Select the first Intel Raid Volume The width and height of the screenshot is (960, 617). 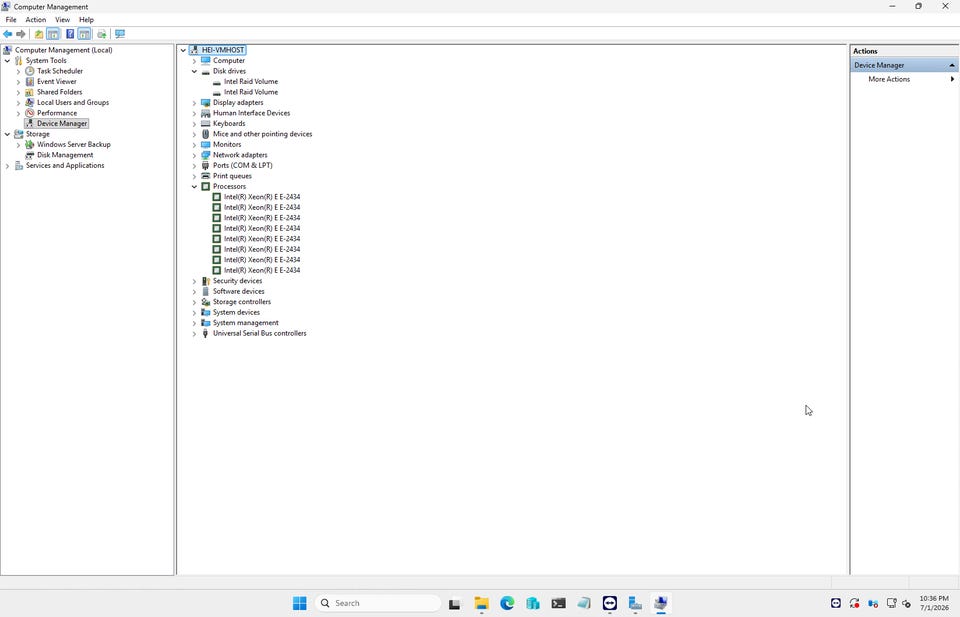pos(250,81)
